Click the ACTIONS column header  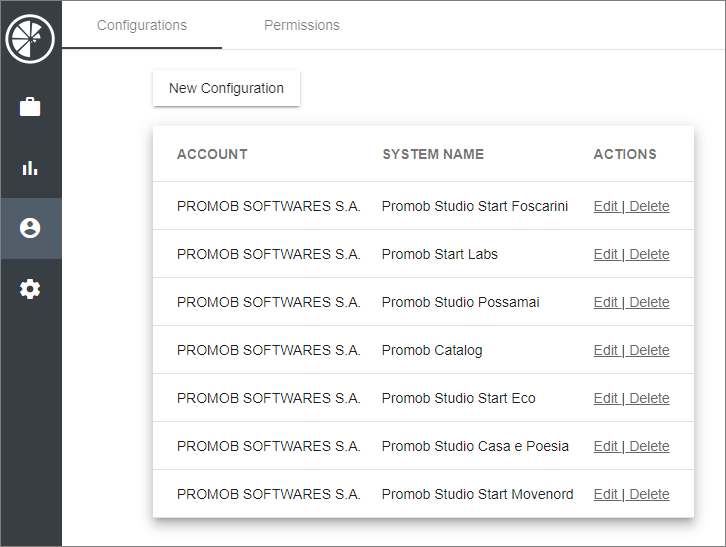tap(625, 154)
